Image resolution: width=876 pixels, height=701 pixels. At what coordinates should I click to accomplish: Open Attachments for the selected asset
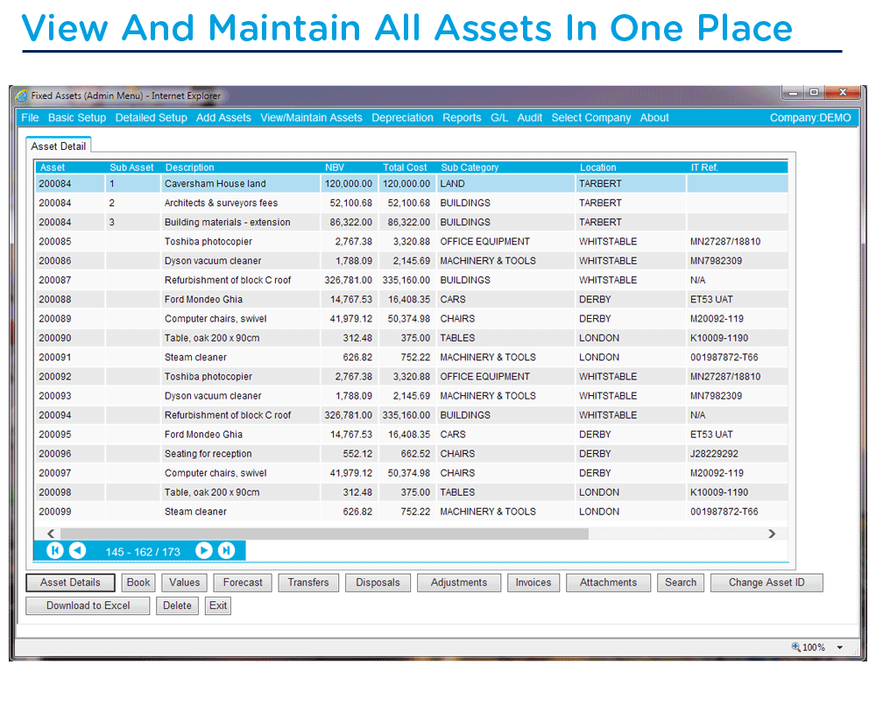[608, 583]
